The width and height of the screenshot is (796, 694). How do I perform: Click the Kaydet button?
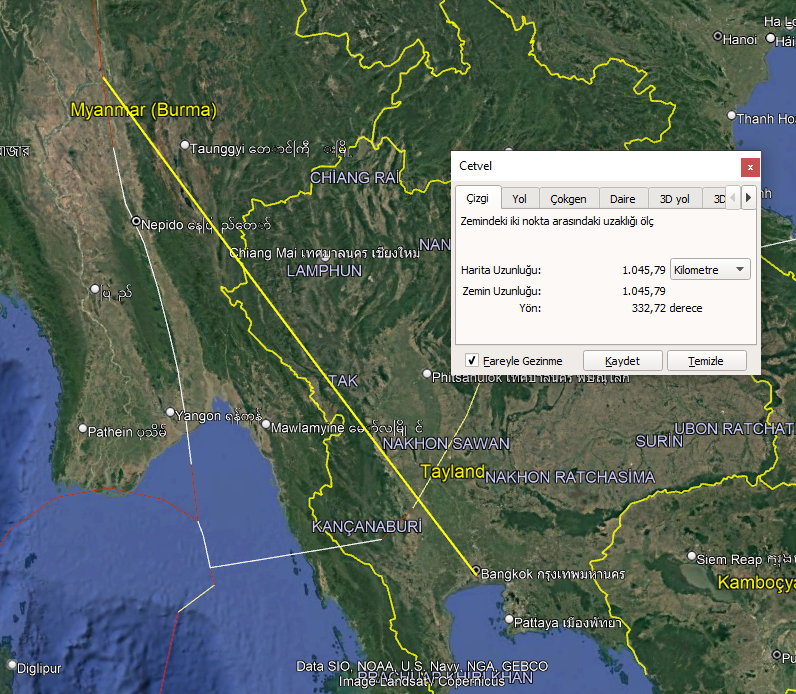click(622, 361)
